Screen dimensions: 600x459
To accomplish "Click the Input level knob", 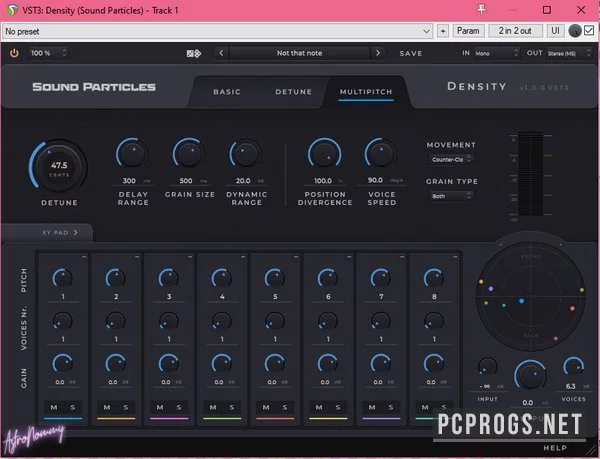I will [x=488, y=367].
